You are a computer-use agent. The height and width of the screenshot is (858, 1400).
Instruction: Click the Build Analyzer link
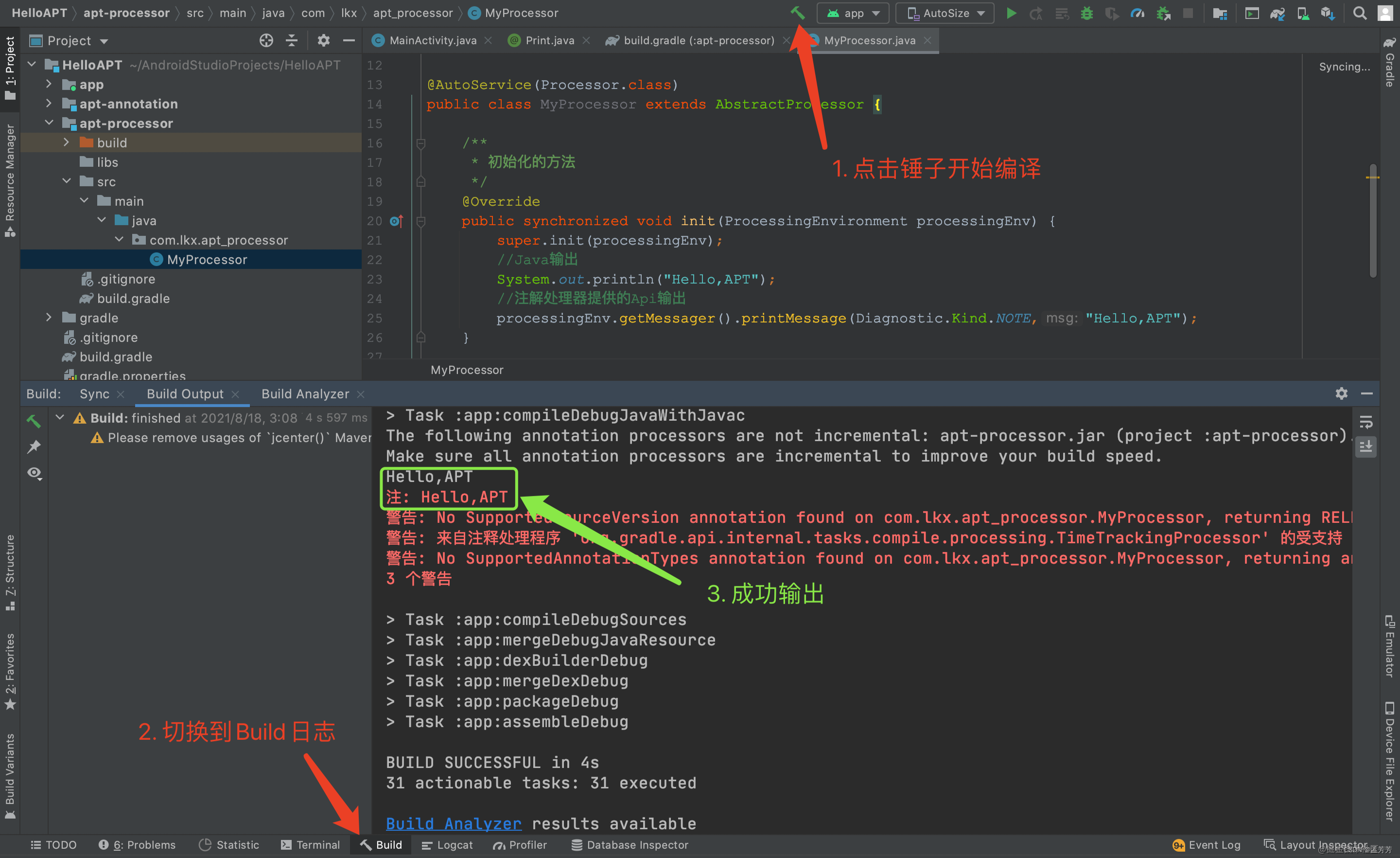pos(454,823)
